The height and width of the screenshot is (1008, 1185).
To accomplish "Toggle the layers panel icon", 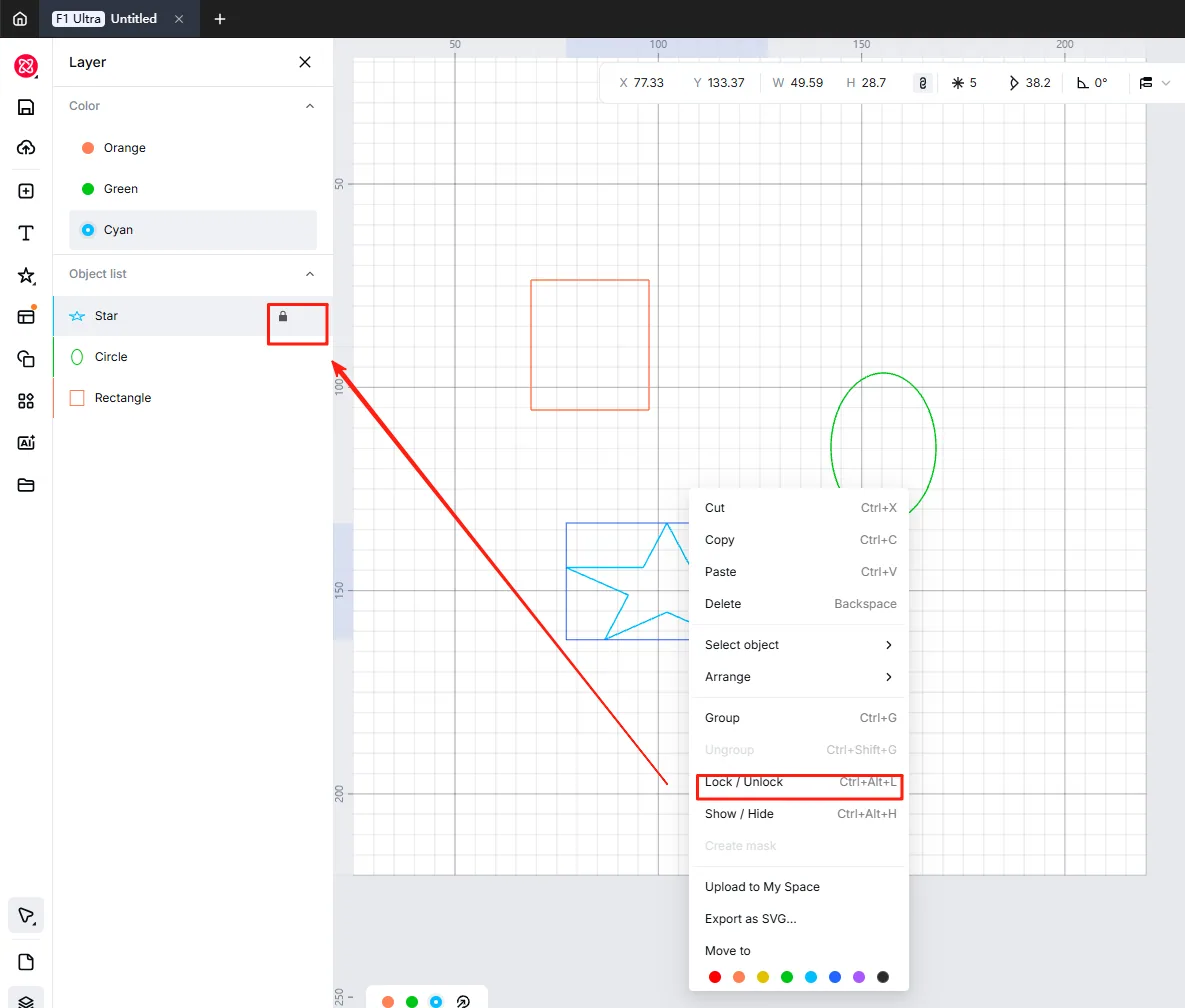I will point(26,1000).
